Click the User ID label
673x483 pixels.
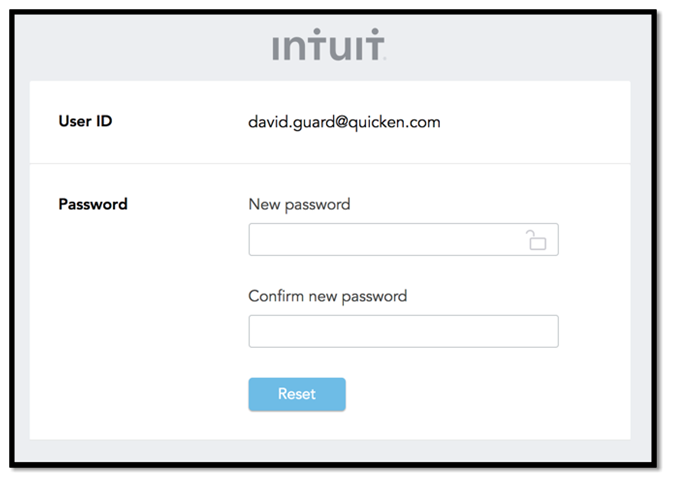click(x=85, y=122)
